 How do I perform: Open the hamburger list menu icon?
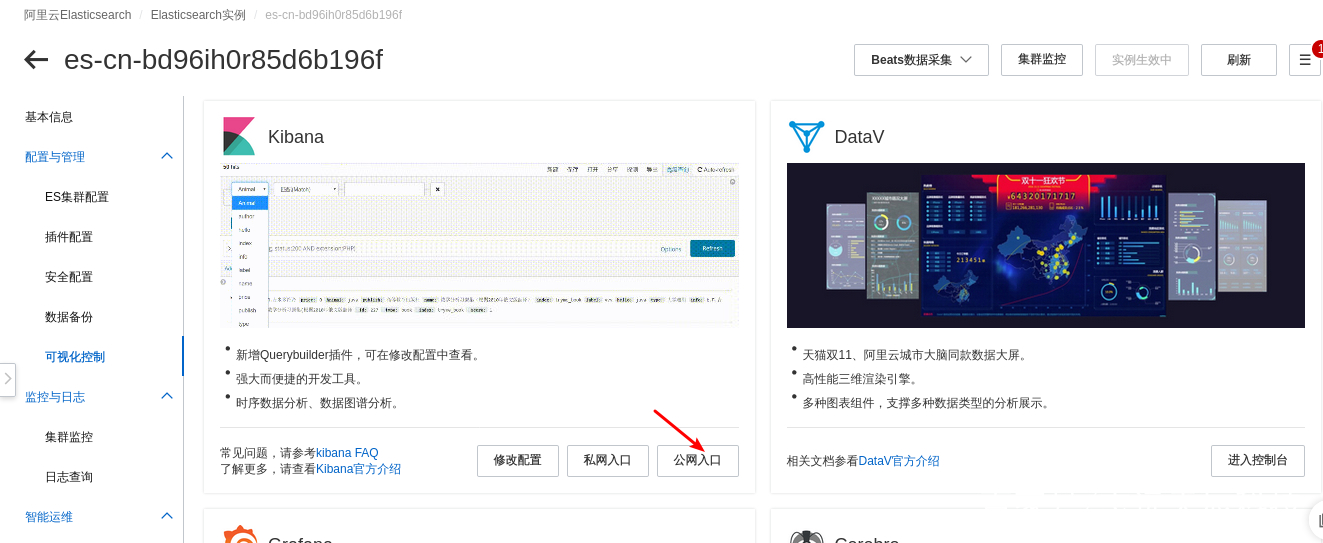[1304, 60]
